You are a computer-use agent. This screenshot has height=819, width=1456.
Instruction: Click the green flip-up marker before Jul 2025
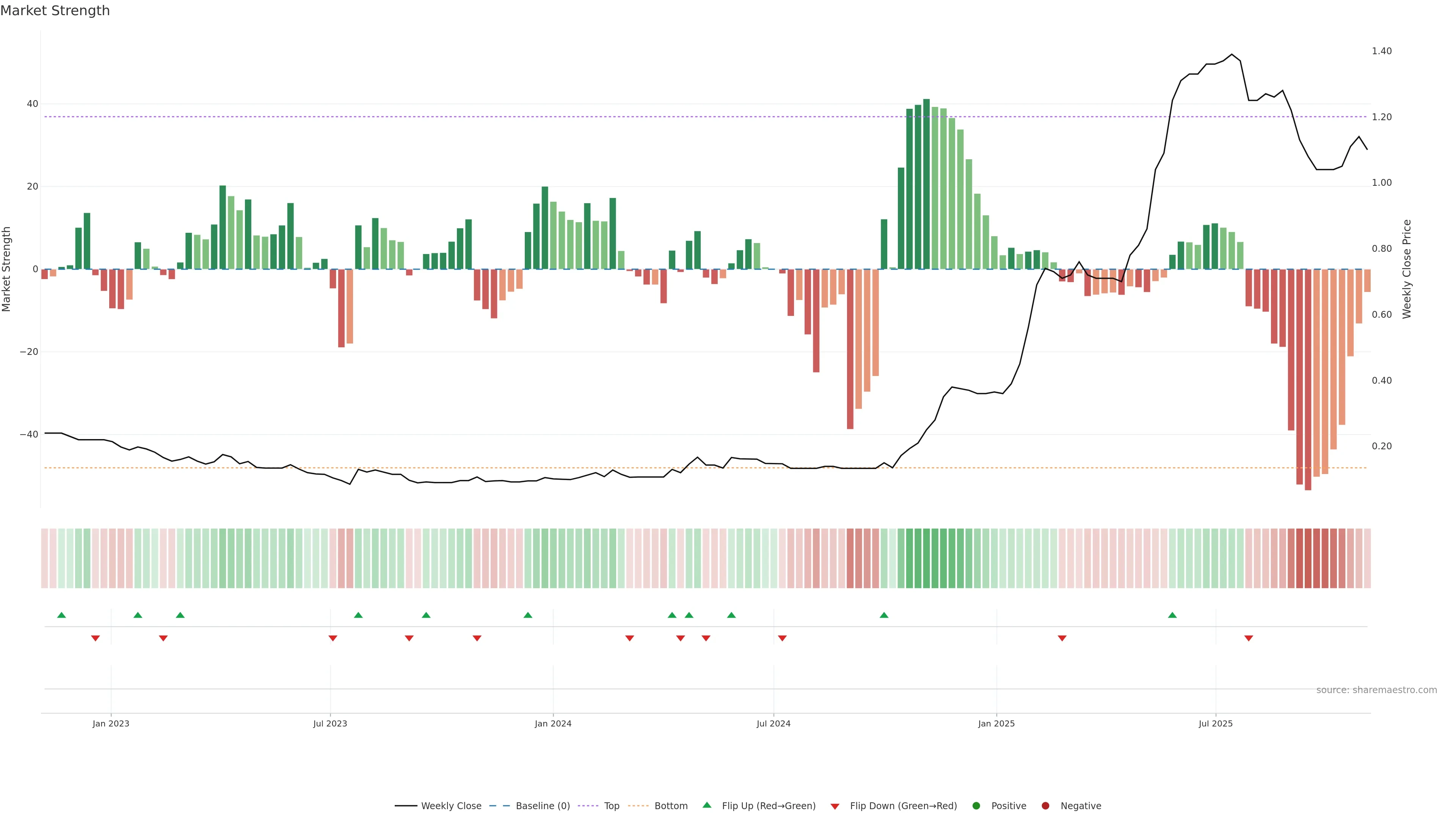pyautogui.click(x=1172, y=615)
